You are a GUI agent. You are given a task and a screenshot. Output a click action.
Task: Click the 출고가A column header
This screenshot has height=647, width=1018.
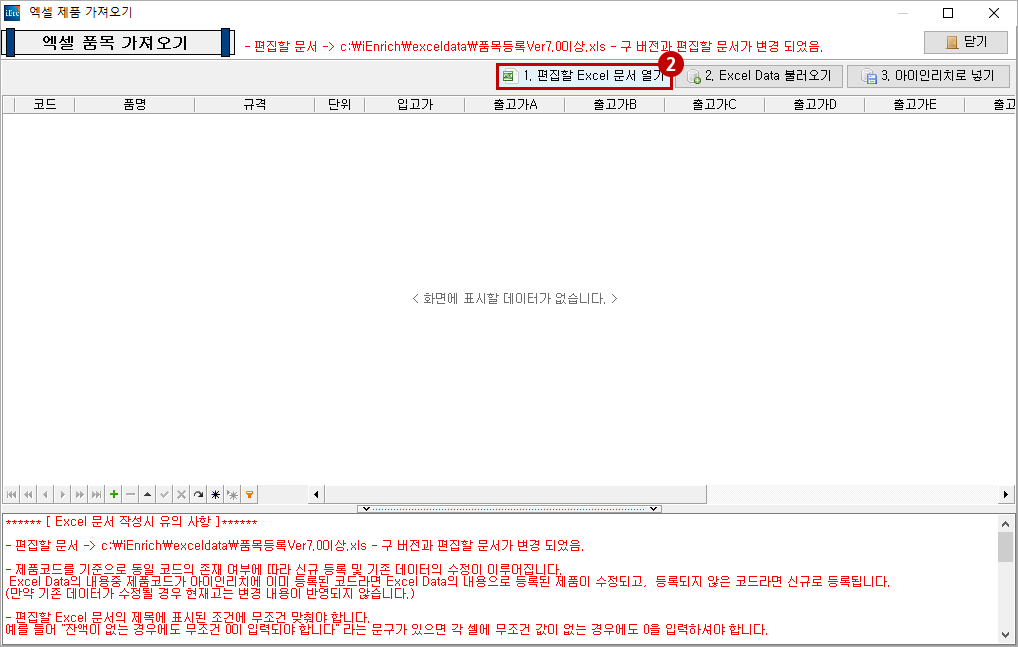coord(515,104)
